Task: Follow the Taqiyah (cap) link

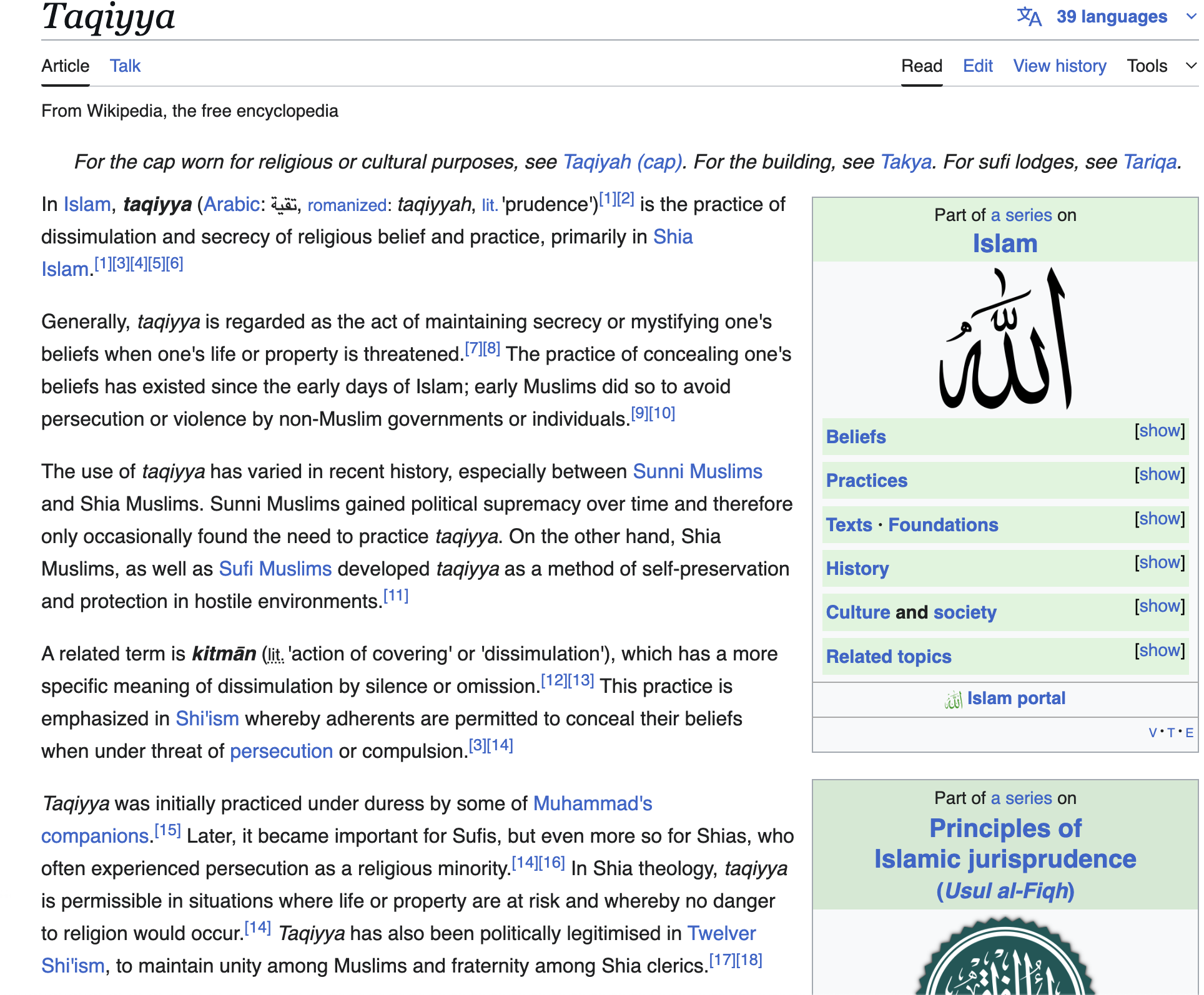Action: click(622, 162)
